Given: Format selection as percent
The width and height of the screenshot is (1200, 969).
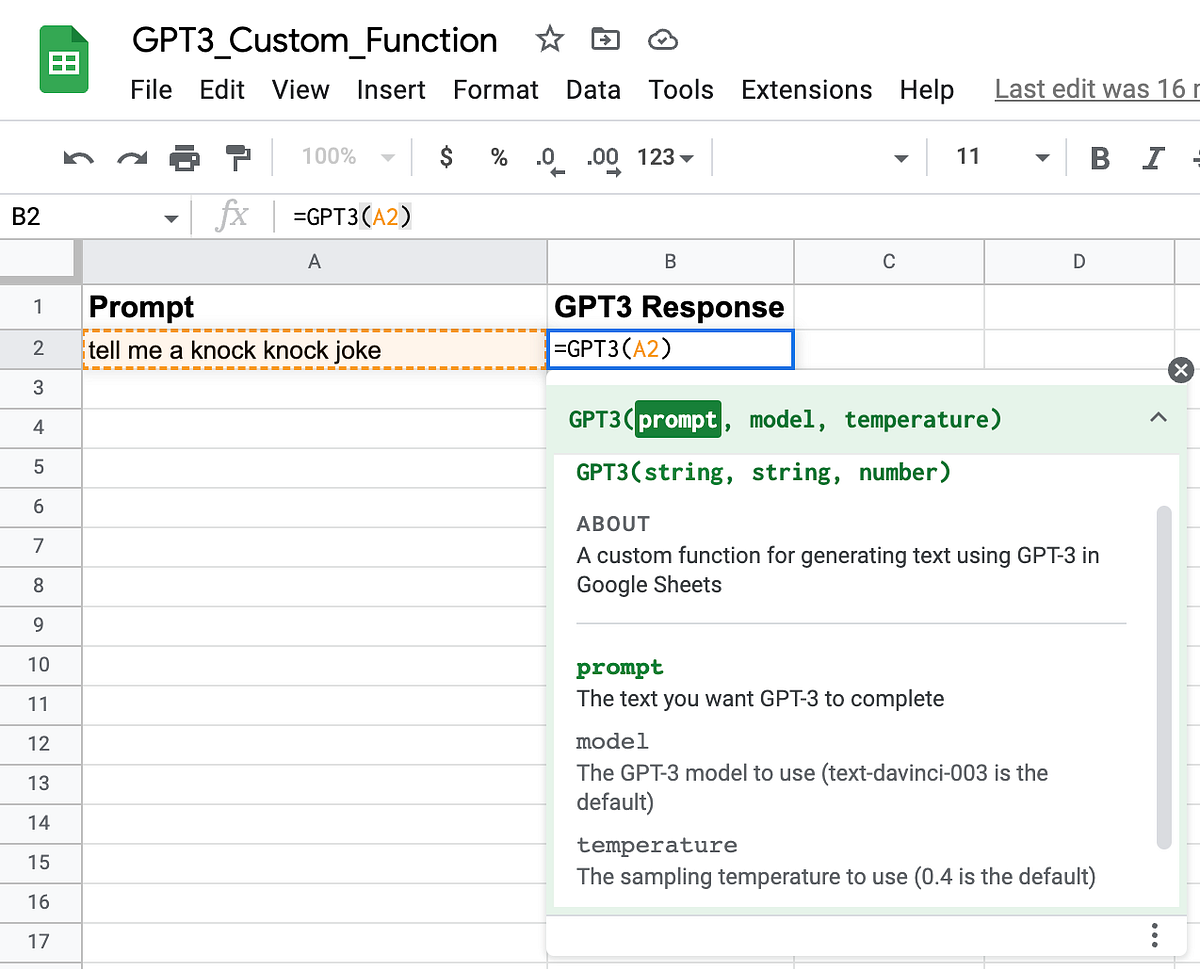Looking at the screenshot, I should (498, 157).
